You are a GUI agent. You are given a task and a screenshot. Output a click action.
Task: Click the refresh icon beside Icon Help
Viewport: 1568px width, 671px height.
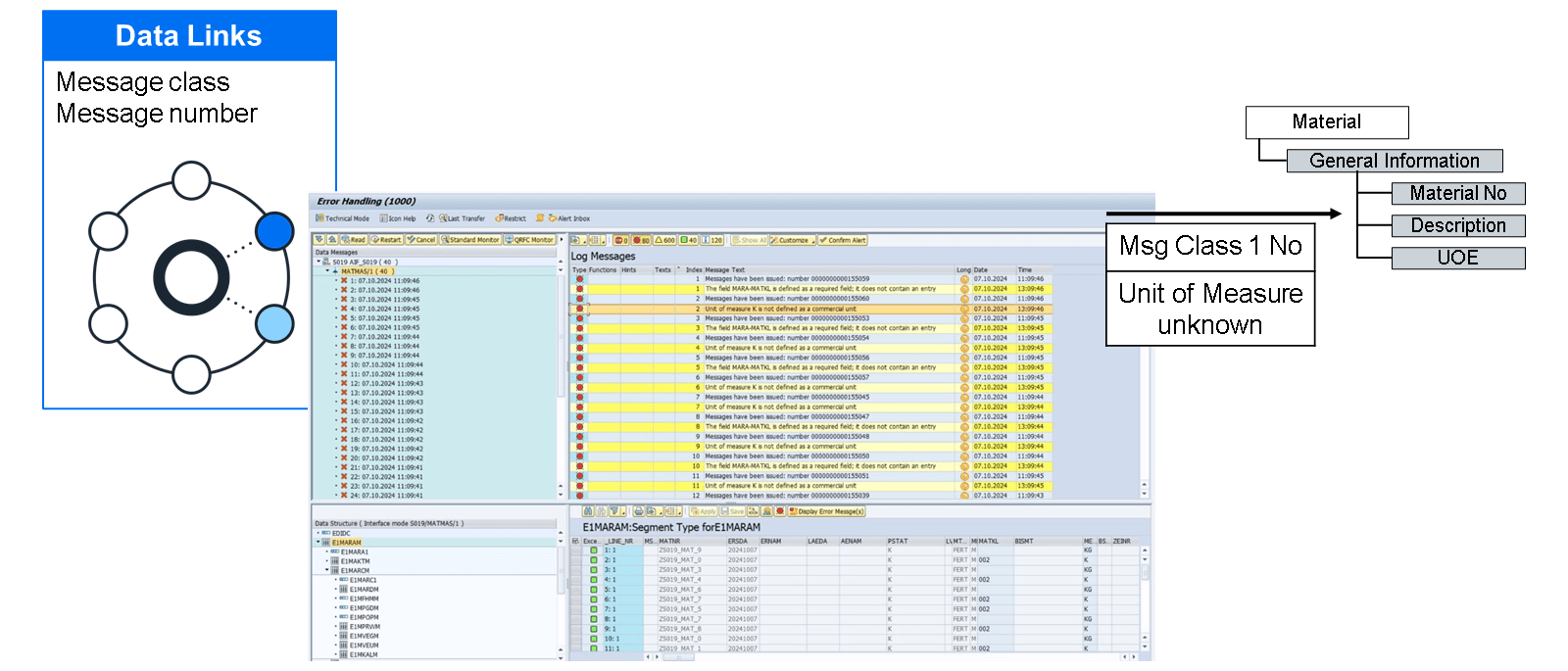tap(430, 218)
